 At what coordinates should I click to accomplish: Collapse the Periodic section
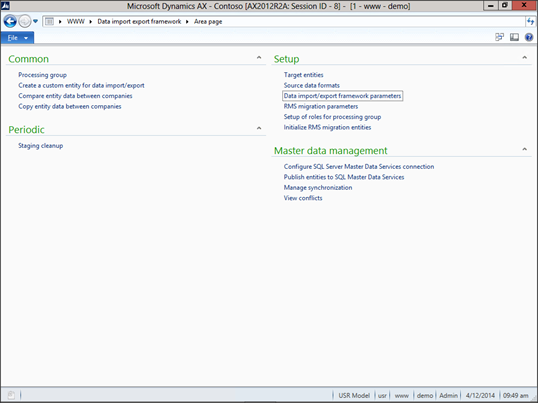click(259, 128)
